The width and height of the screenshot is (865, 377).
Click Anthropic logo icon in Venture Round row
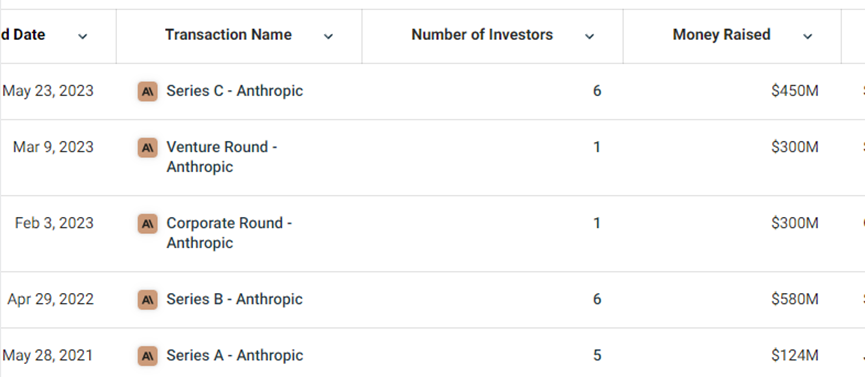pos(147,147)
